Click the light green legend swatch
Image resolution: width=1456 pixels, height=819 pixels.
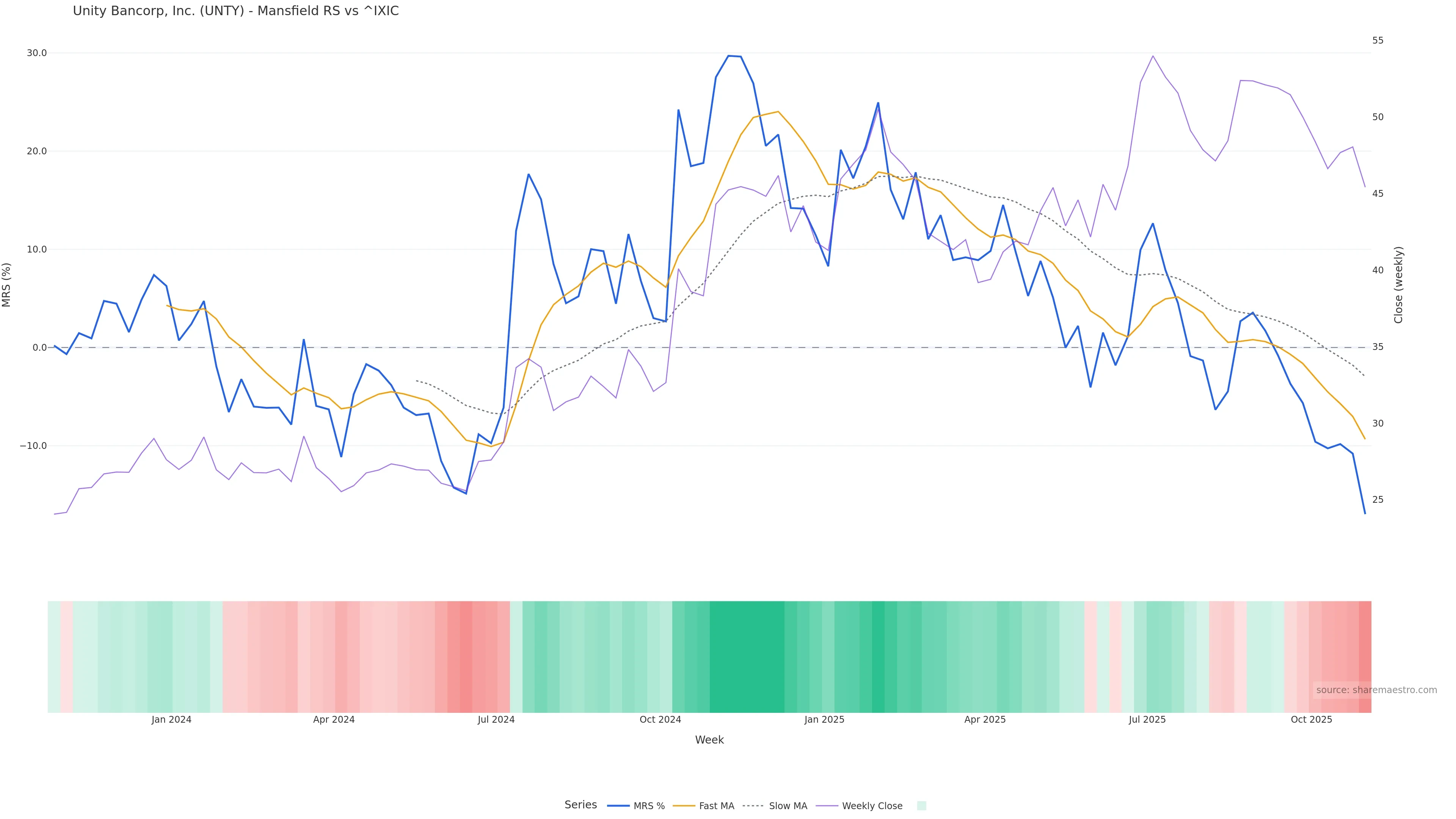tap(921, 806)
